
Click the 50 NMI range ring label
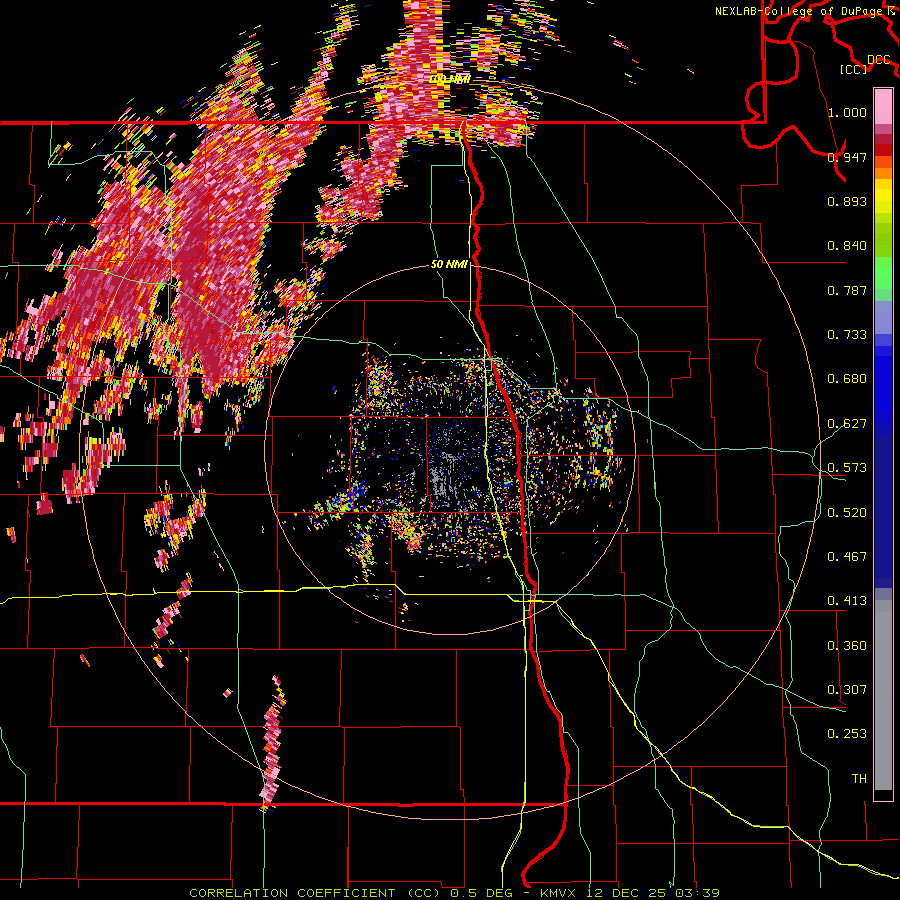tap(449, 265)
